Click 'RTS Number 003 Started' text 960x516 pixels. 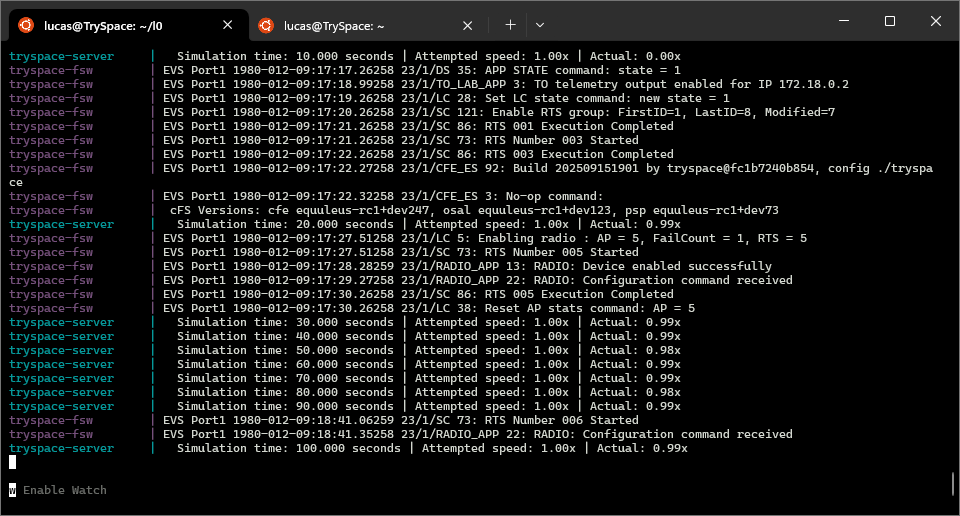point(561,140)
